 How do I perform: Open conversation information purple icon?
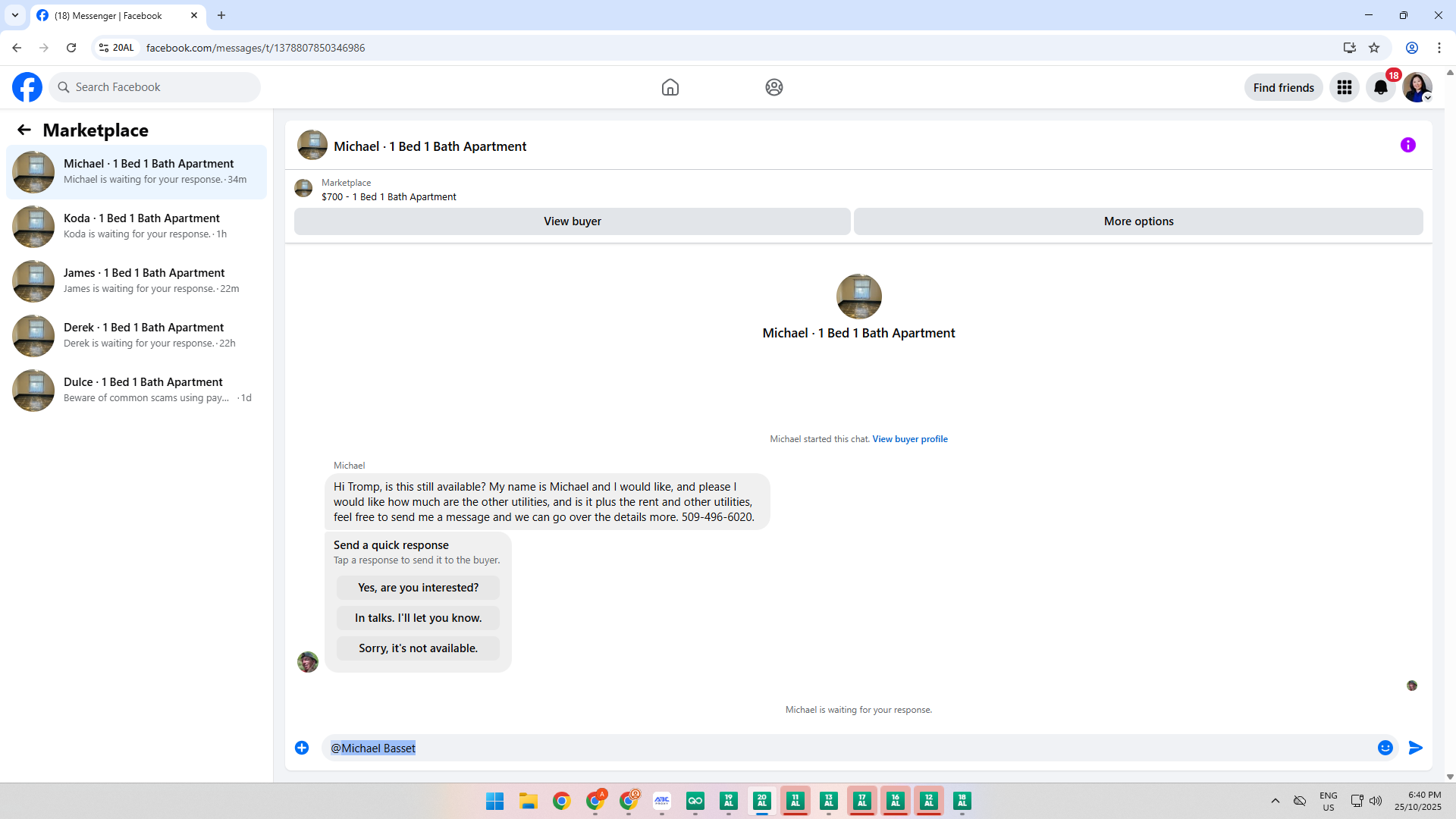[x=1407, y=145]
